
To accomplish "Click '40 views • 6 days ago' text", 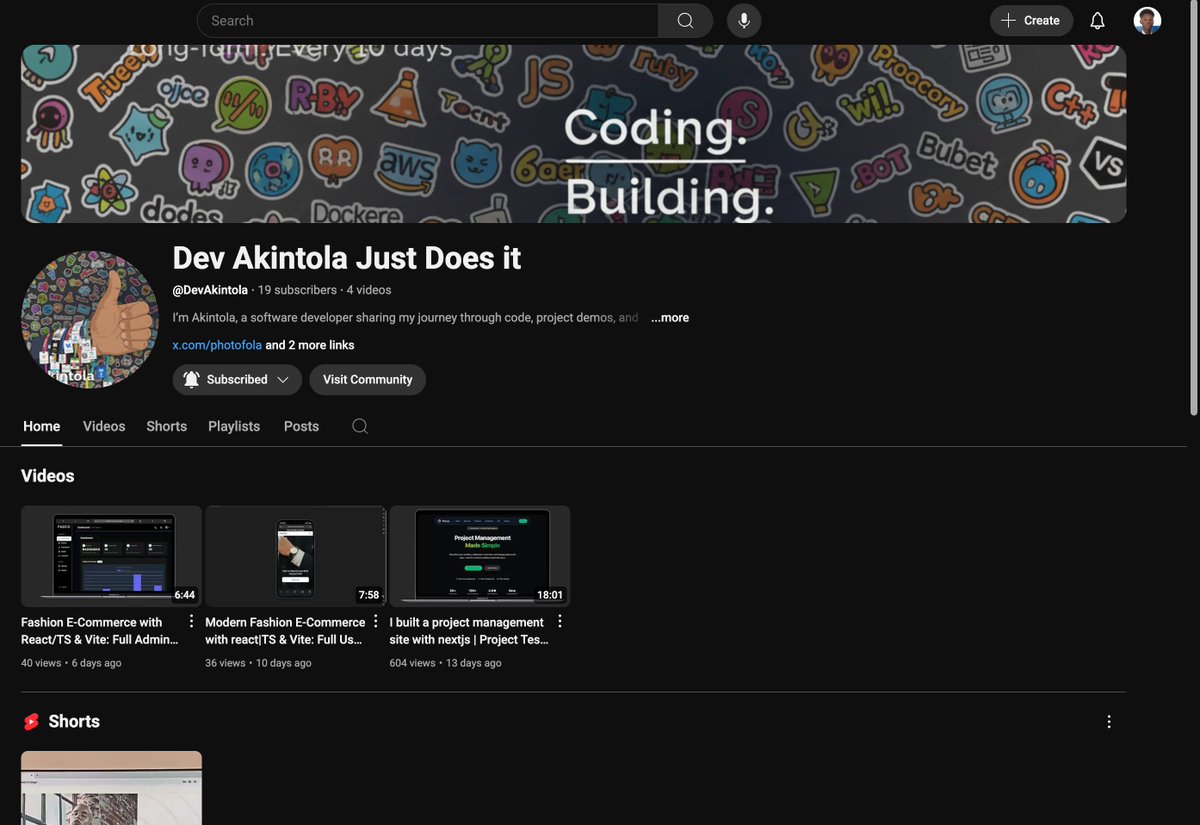I will (71, 663).
